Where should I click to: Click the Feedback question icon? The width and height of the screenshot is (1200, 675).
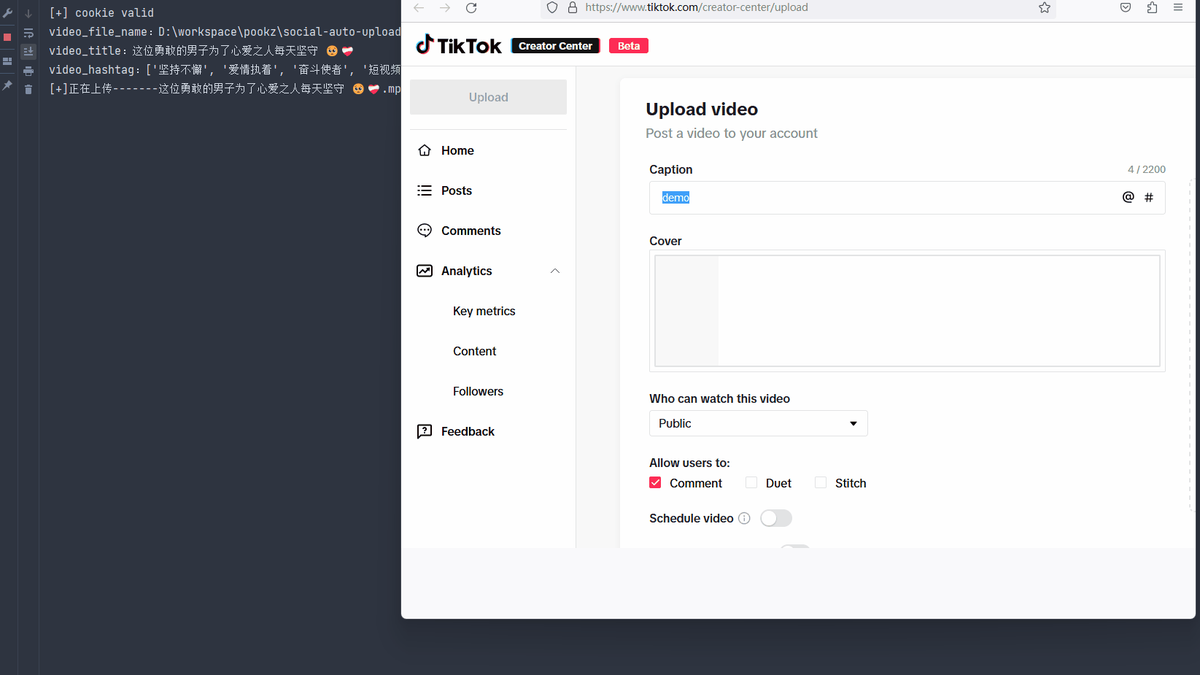(424, 431)
